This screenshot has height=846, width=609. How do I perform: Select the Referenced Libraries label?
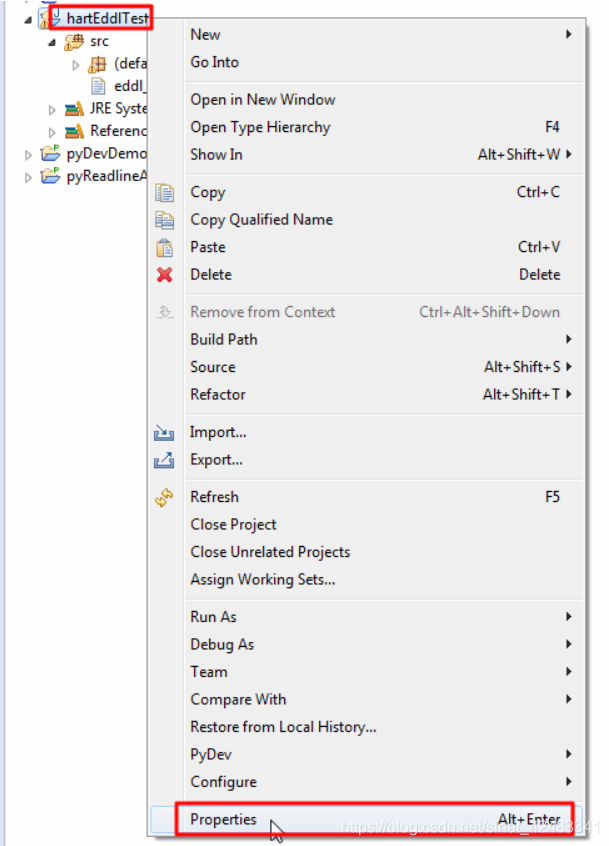[118, 131]
